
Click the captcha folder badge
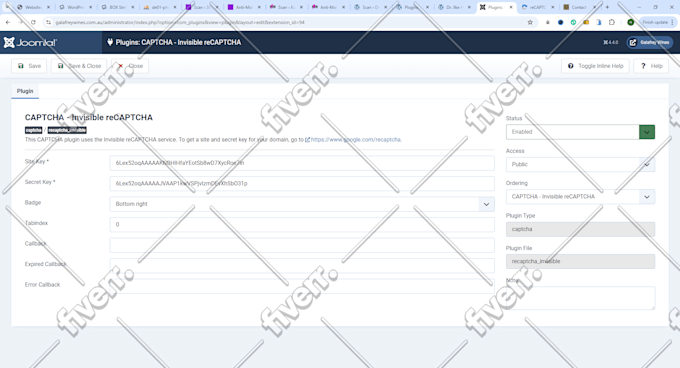[x=33, y=130]
